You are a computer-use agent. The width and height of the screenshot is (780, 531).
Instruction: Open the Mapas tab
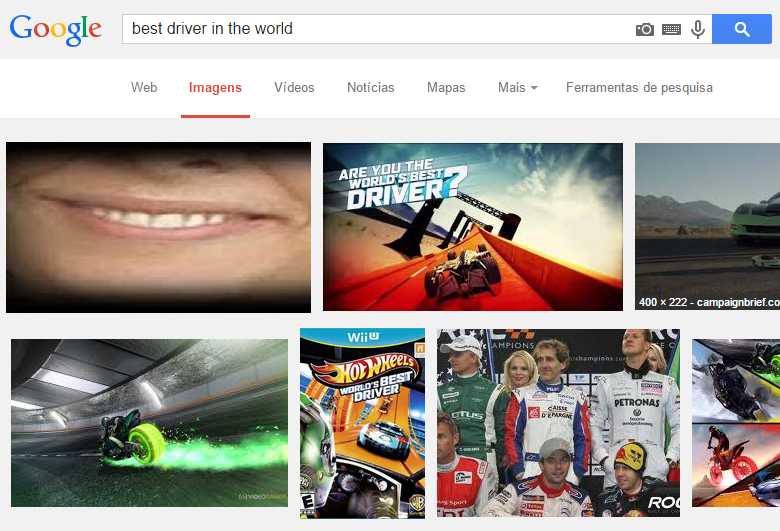point(446,88)
